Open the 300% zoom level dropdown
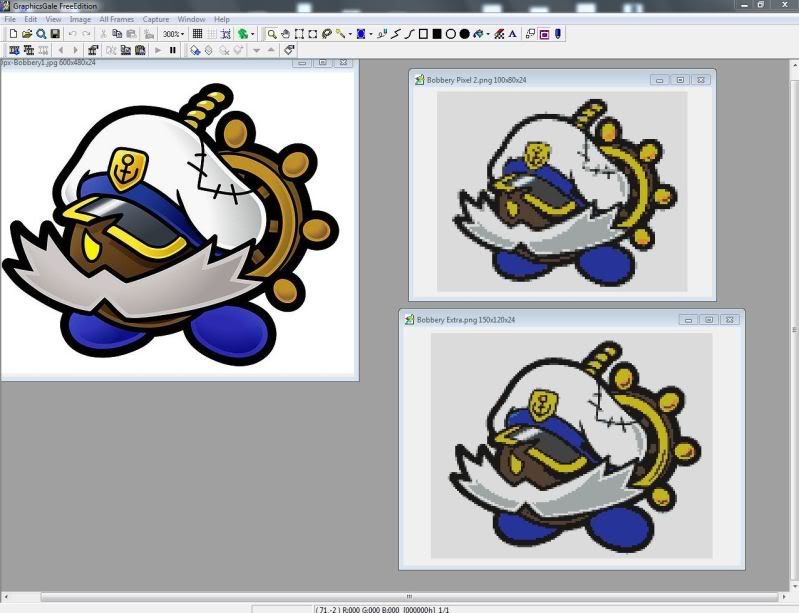 (173, 34)
